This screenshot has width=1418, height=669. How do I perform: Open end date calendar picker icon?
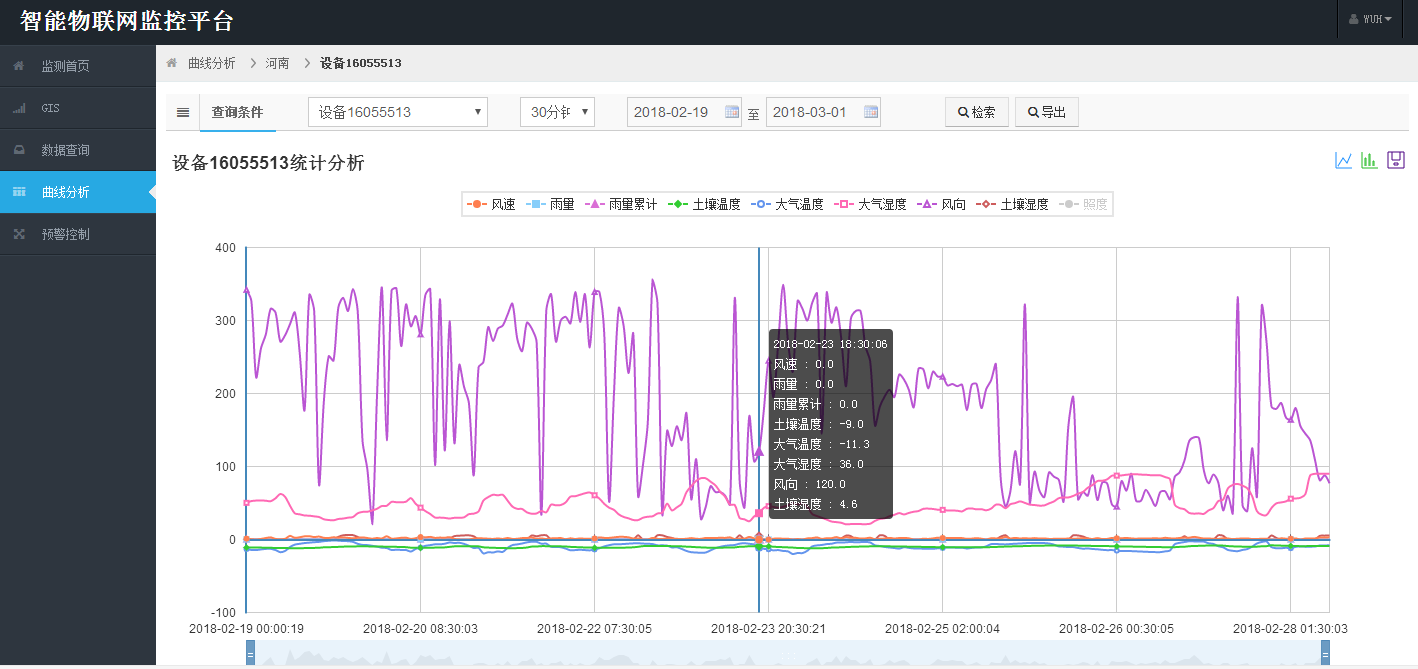[871, 112]
